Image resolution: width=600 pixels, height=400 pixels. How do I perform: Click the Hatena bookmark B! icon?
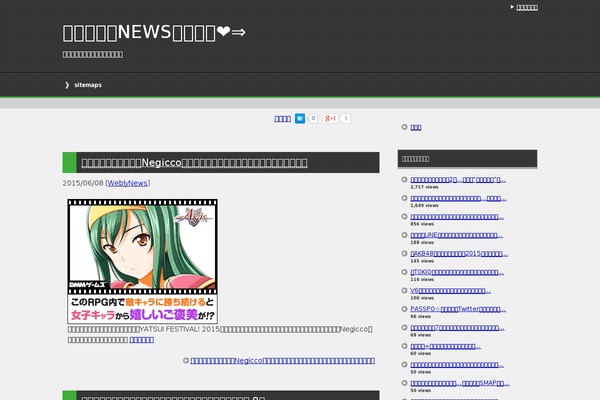[x=300, y=119]
